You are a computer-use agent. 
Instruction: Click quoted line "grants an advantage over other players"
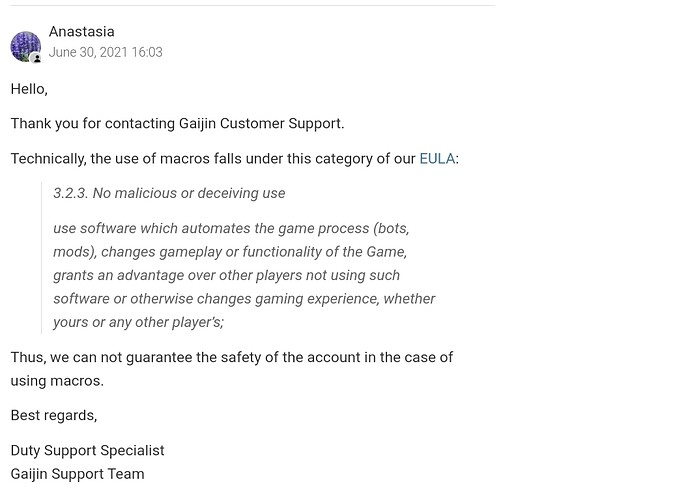coord(226,275)
